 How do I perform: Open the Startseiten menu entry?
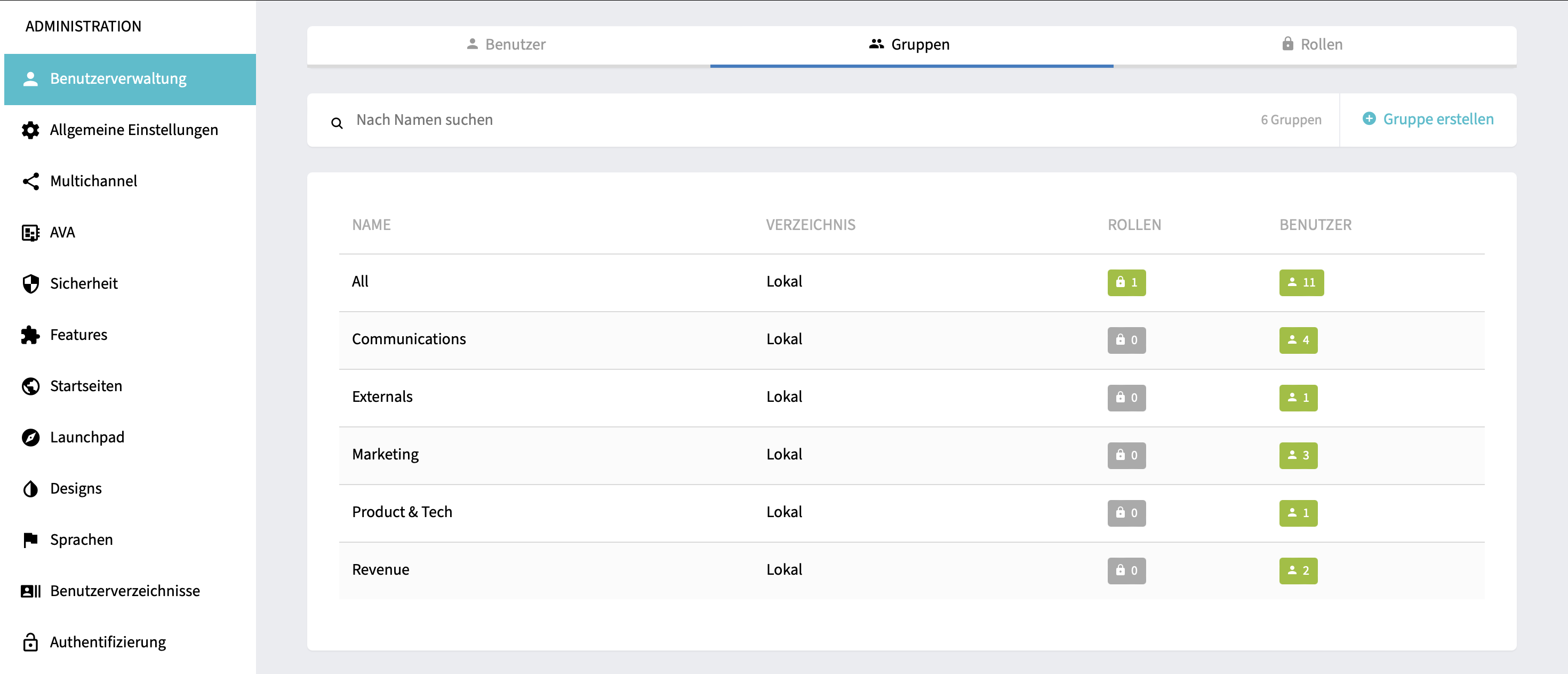130,386
